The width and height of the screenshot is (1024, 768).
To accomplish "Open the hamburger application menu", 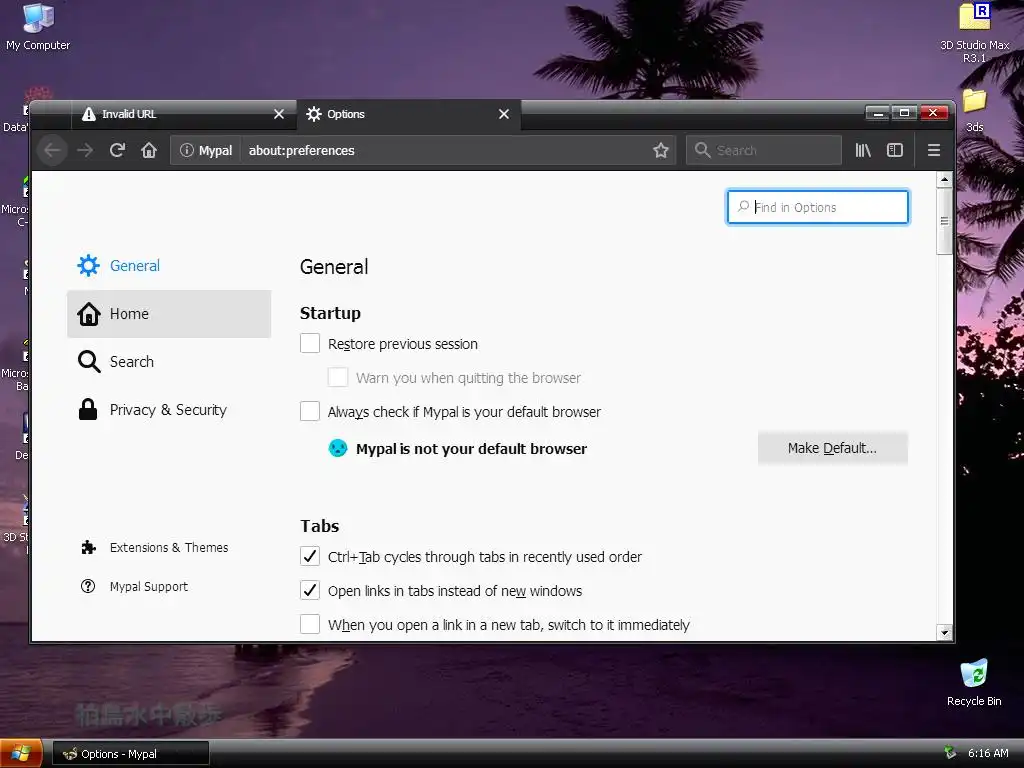I will [934, 150].
